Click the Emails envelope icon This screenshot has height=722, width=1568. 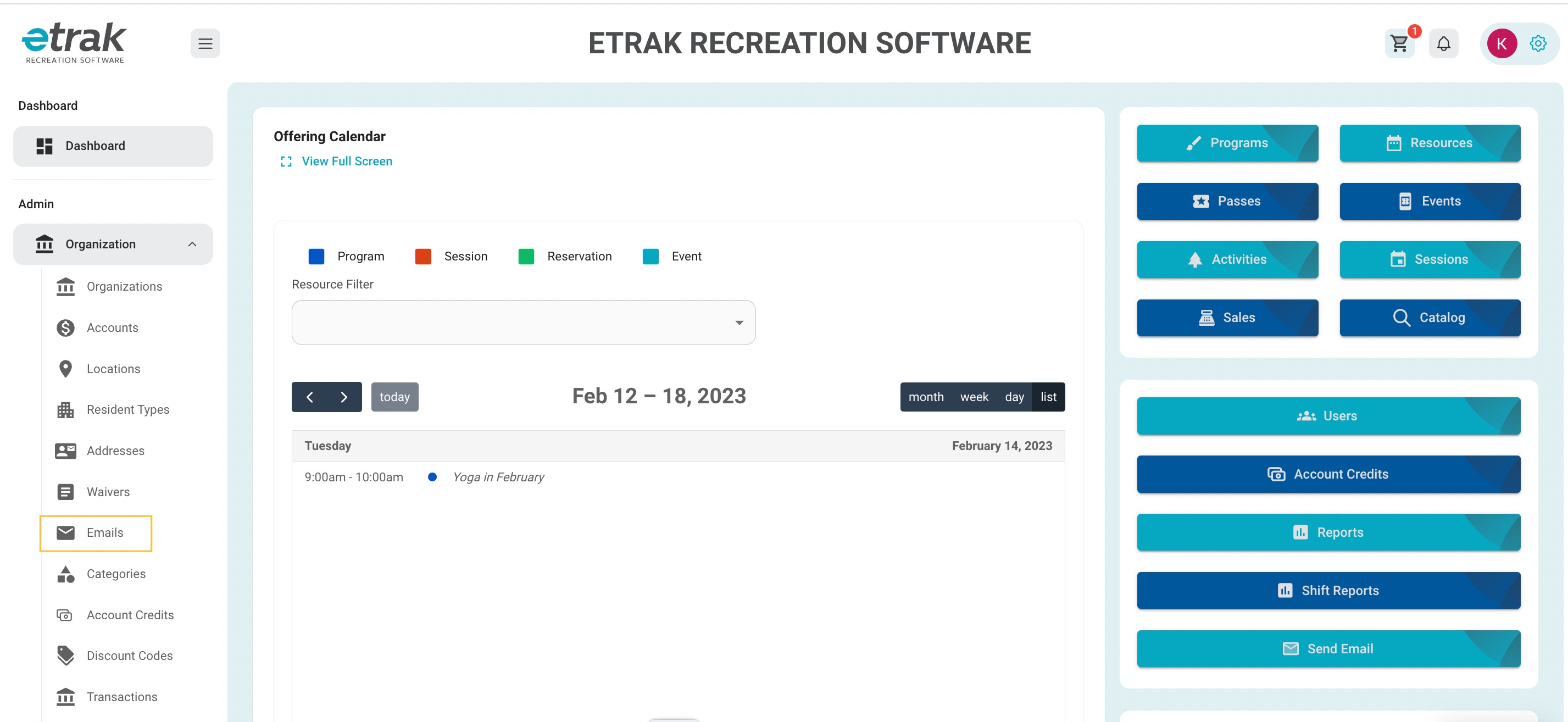pyautogui.click(x=65, y=532)
